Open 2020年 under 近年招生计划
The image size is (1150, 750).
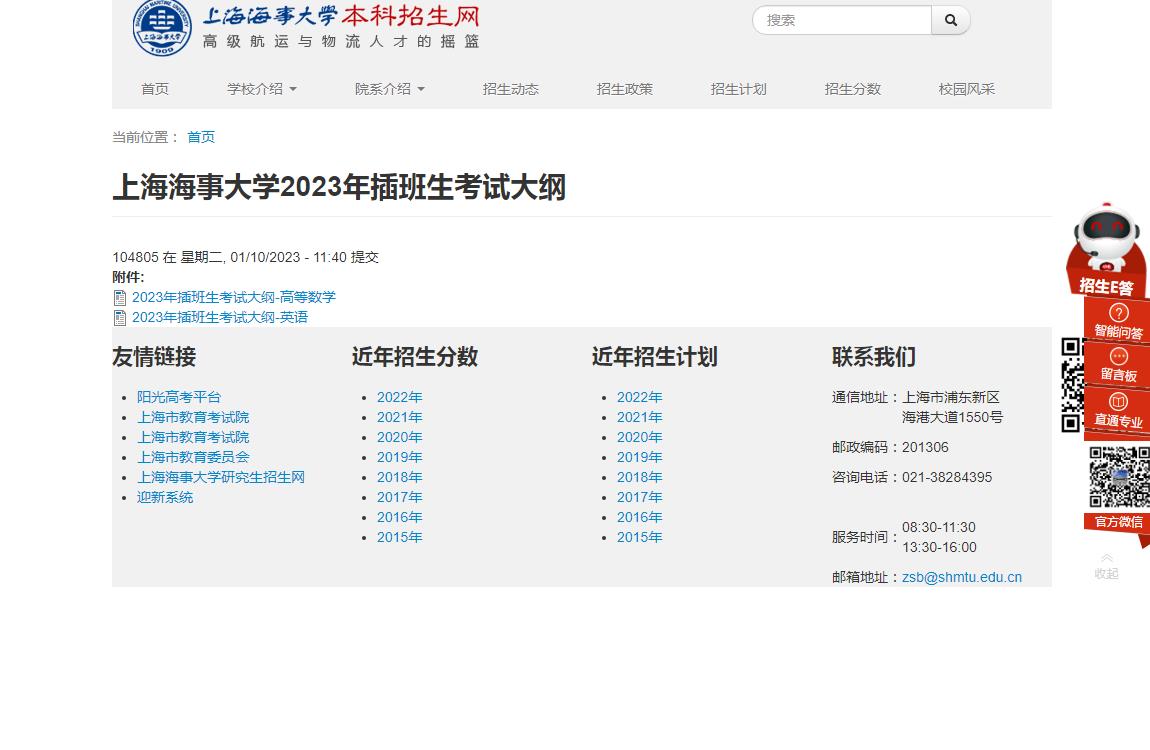[x=640, y=437]
